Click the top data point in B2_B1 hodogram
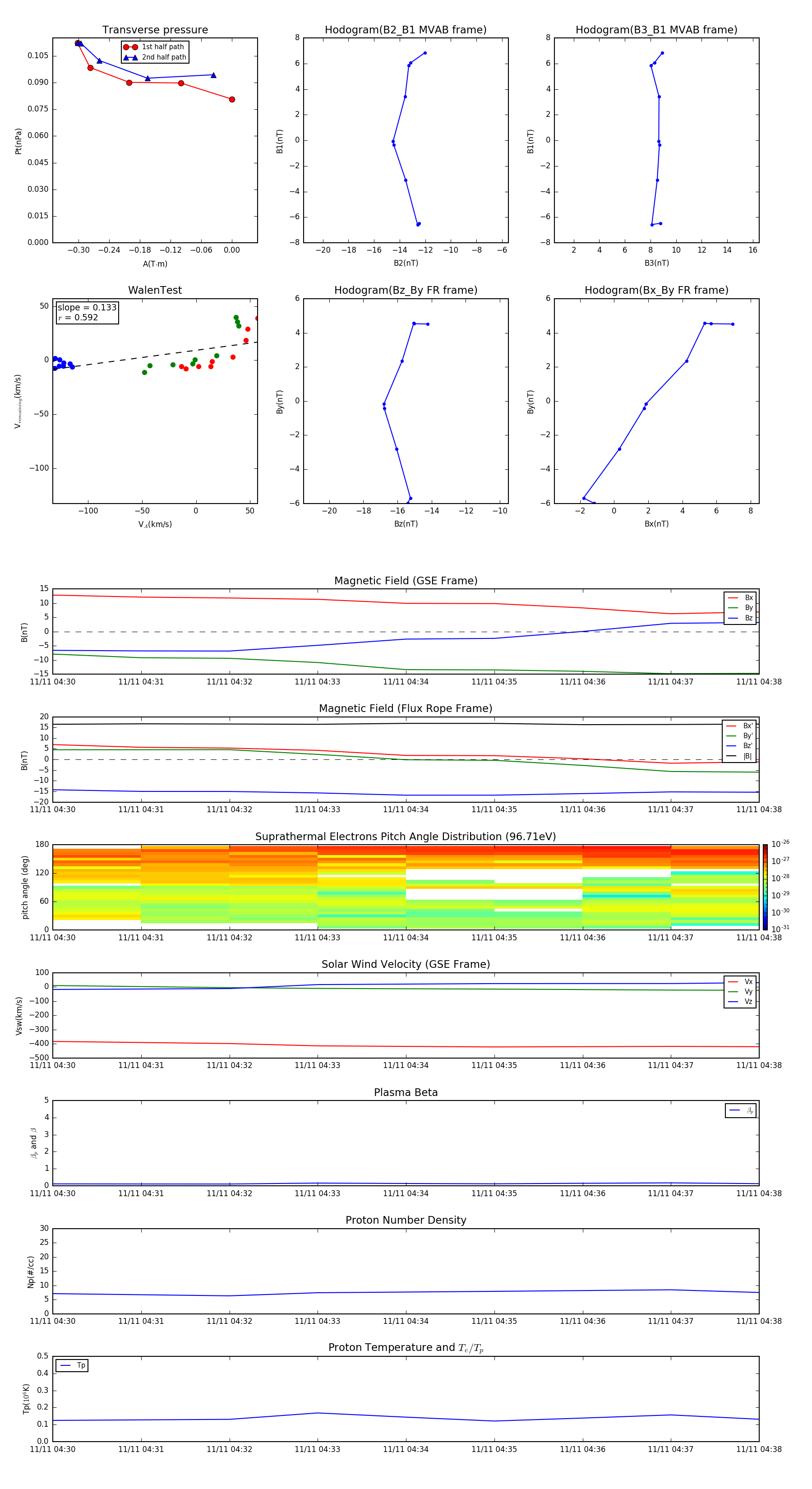 pos(425,53)
